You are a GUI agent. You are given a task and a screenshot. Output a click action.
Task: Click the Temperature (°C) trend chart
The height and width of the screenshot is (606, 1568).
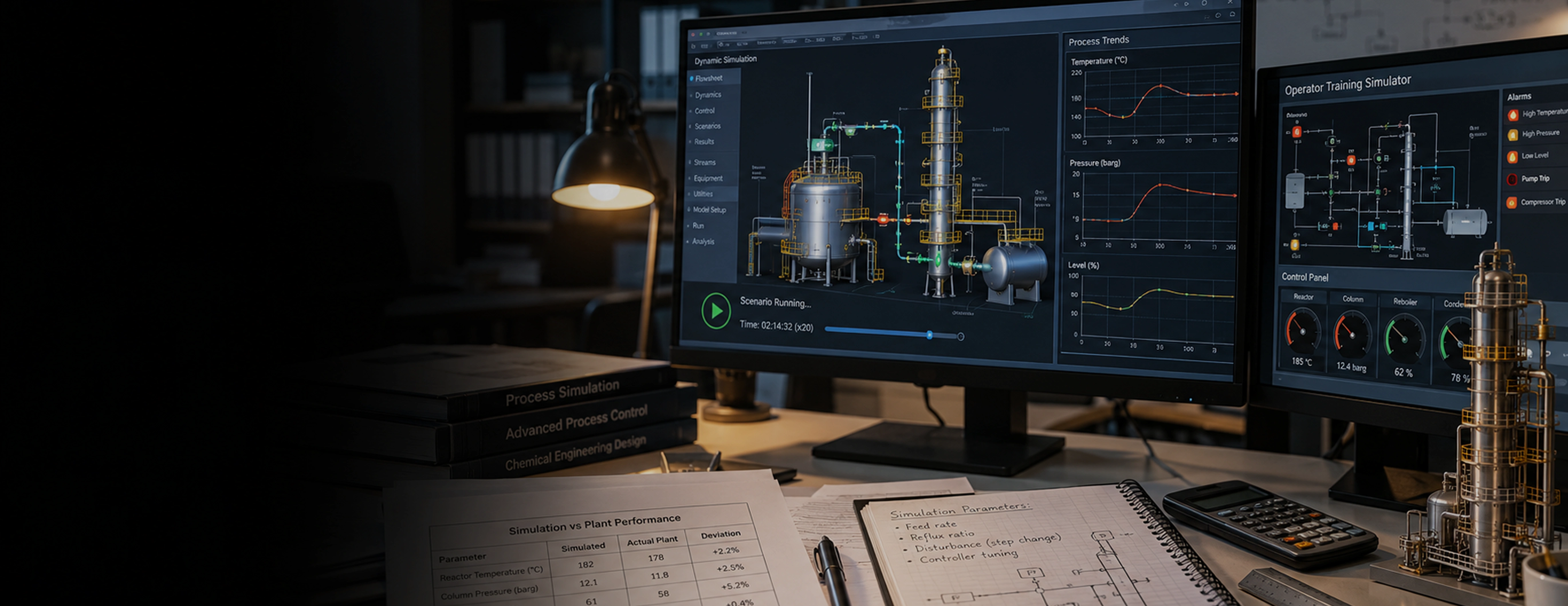[1154, 101]
